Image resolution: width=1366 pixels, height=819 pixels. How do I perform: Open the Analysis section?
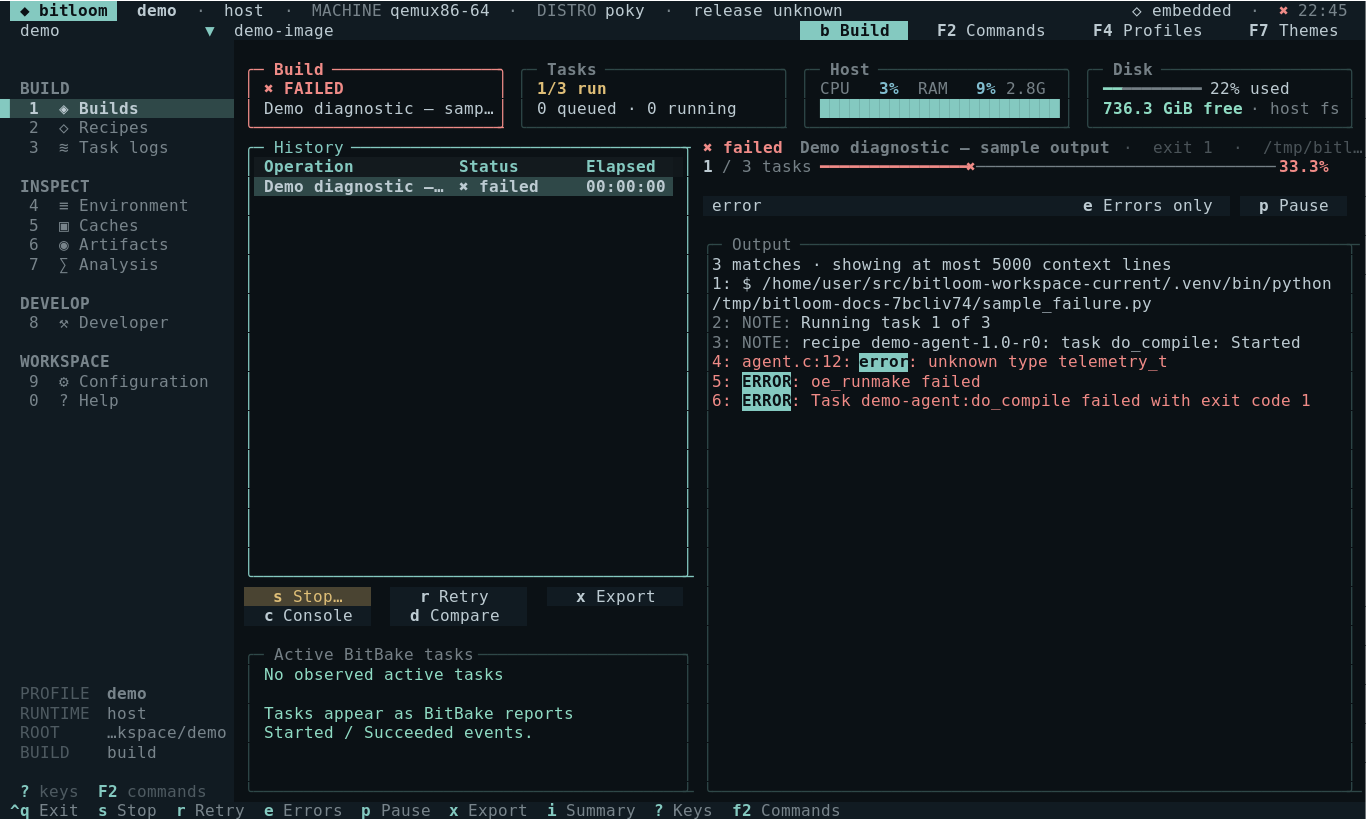coord(117,264)
